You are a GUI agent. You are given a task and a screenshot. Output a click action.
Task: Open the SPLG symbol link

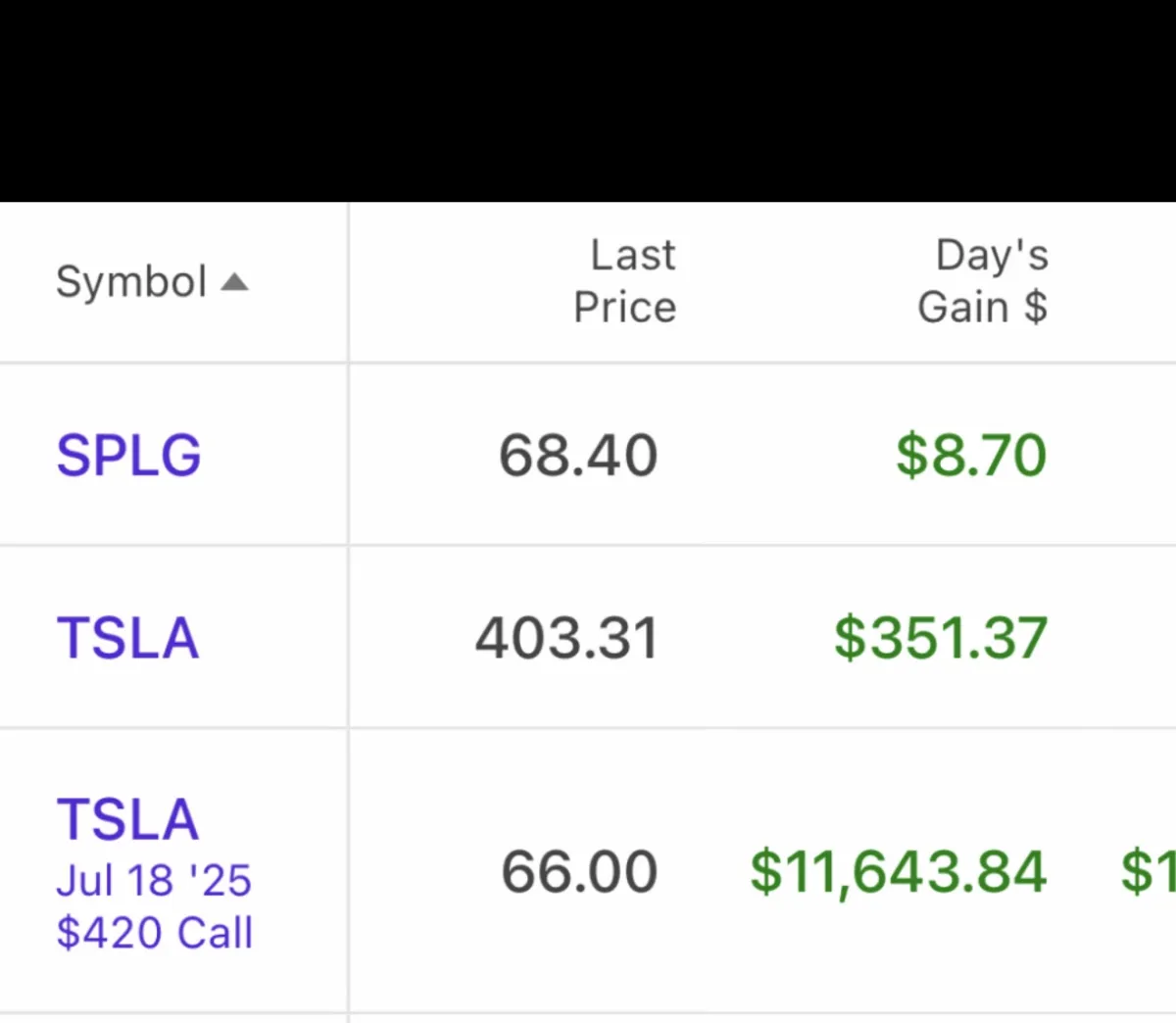[x=128, y=455]
